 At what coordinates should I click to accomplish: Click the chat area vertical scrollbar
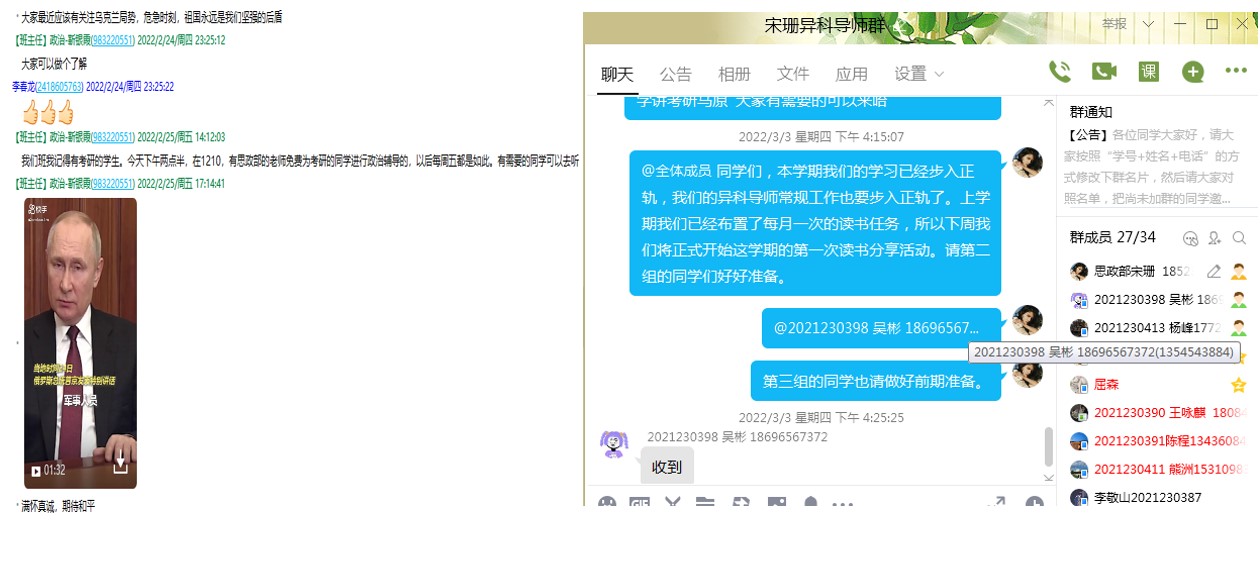coord(1048,446)
